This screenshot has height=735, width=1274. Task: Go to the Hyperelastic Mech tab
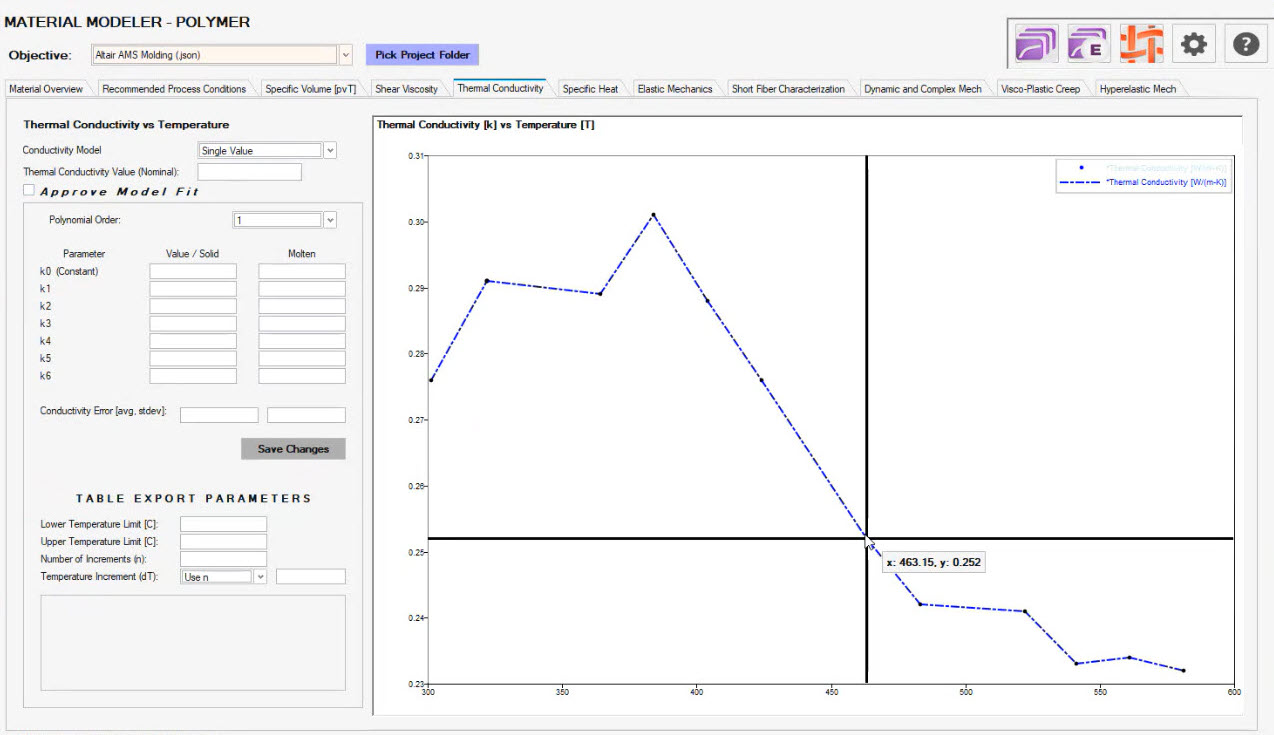[x=1137, y=89]
